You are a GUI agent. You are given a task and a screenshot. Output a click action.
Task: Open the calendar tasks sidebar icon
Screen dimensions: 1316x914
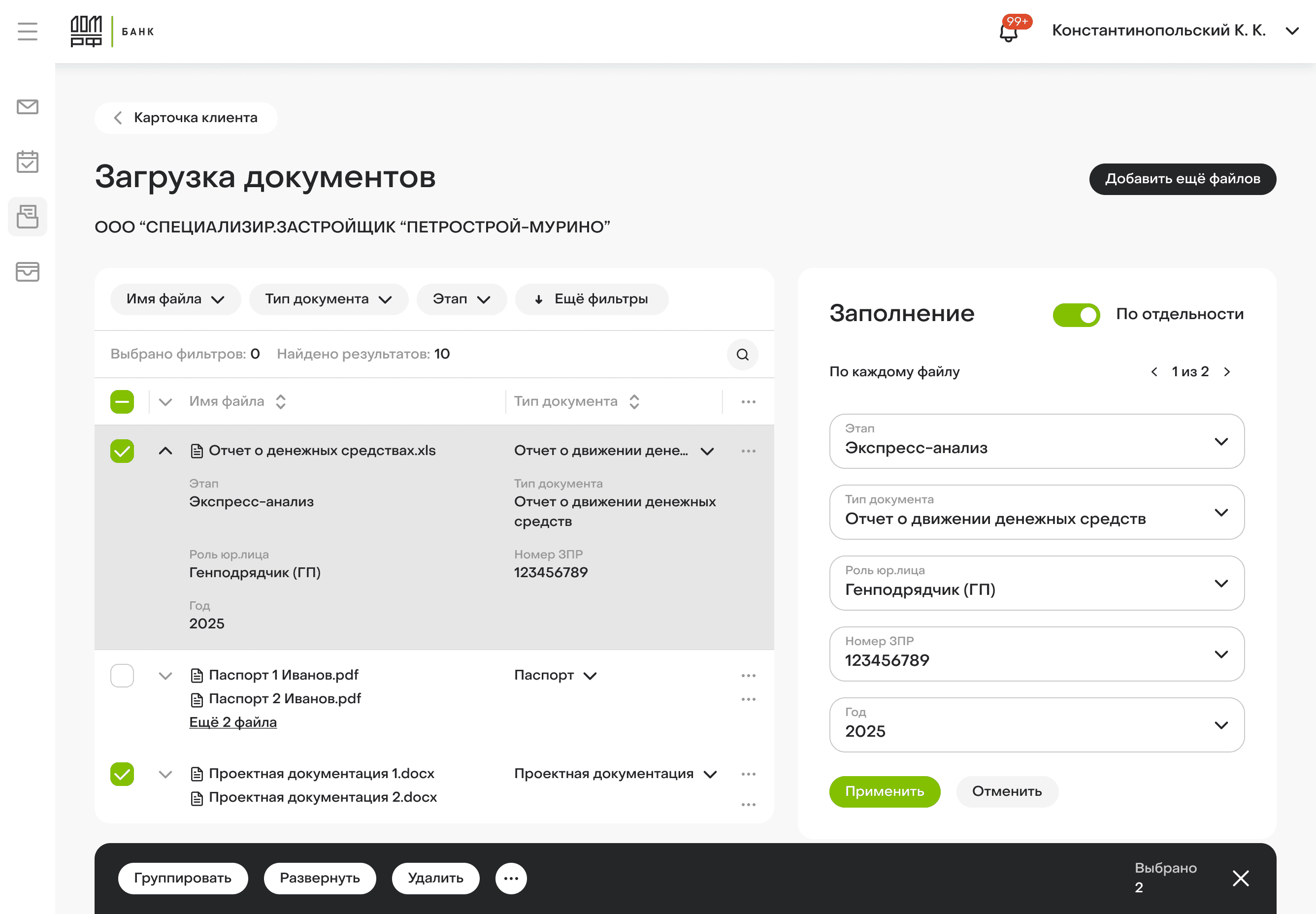27,162
